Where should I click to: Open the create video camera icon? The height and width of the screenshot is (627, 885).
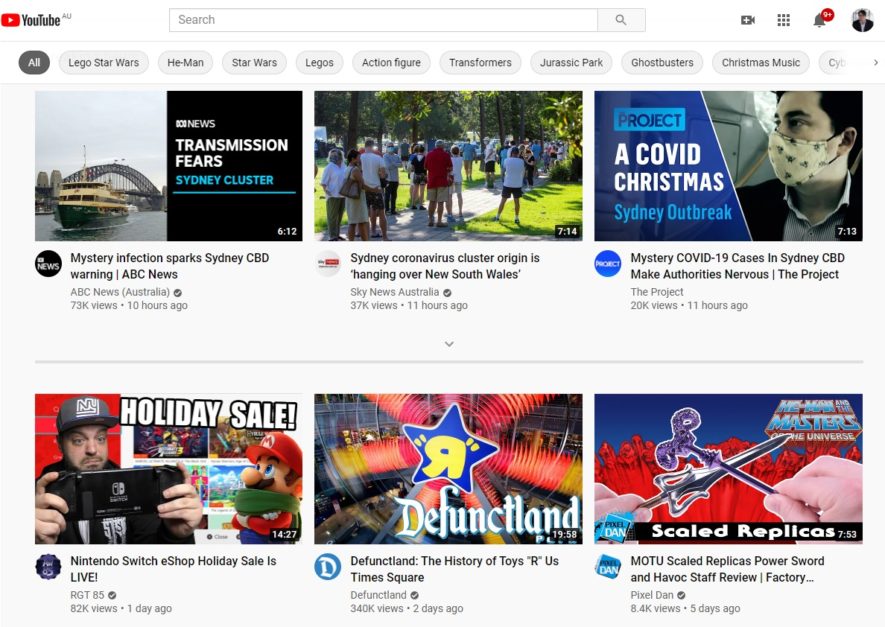(748, 20)
